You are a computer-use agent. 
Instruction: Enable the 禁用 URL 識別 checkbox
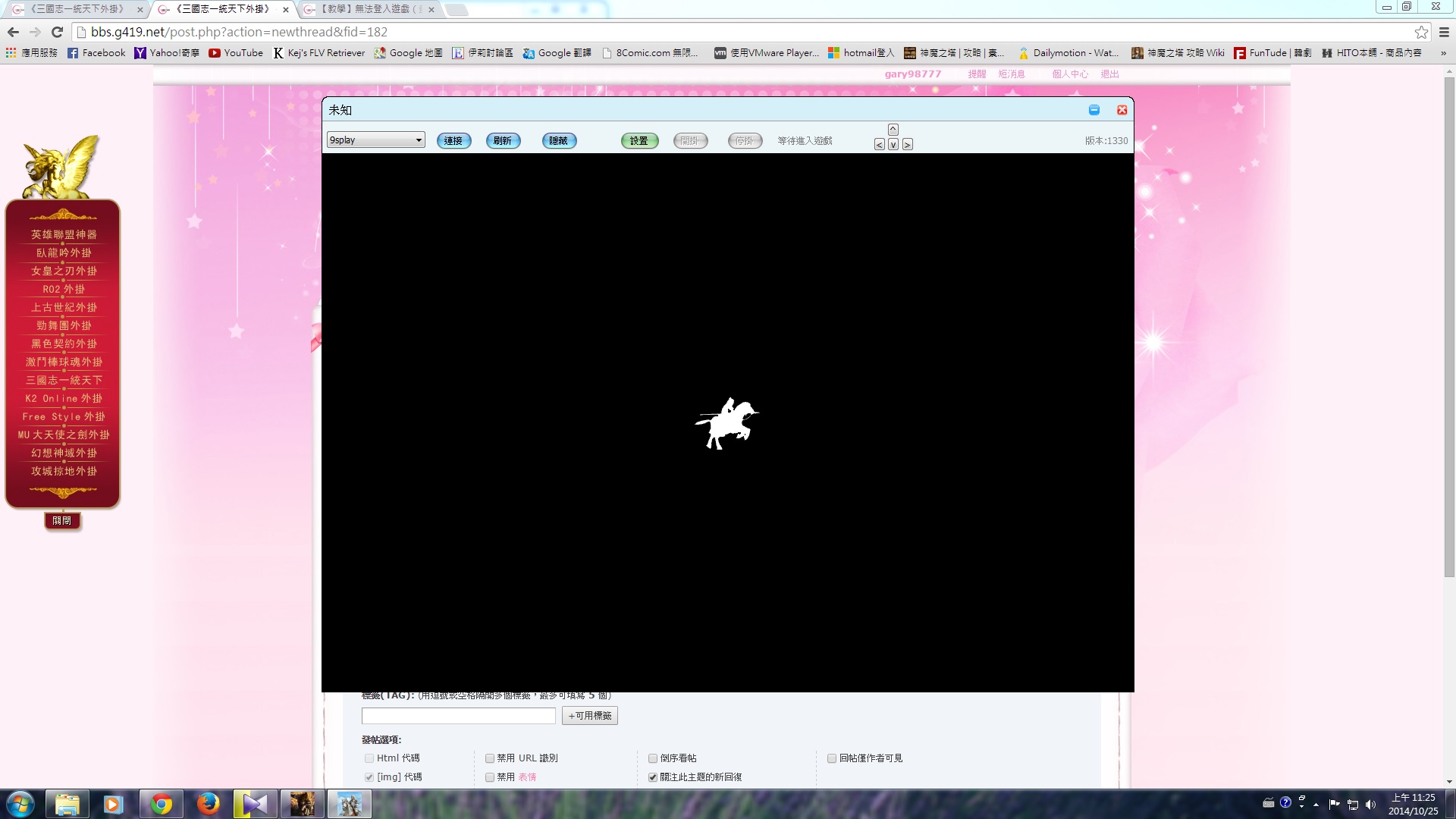tap(490, 758)
